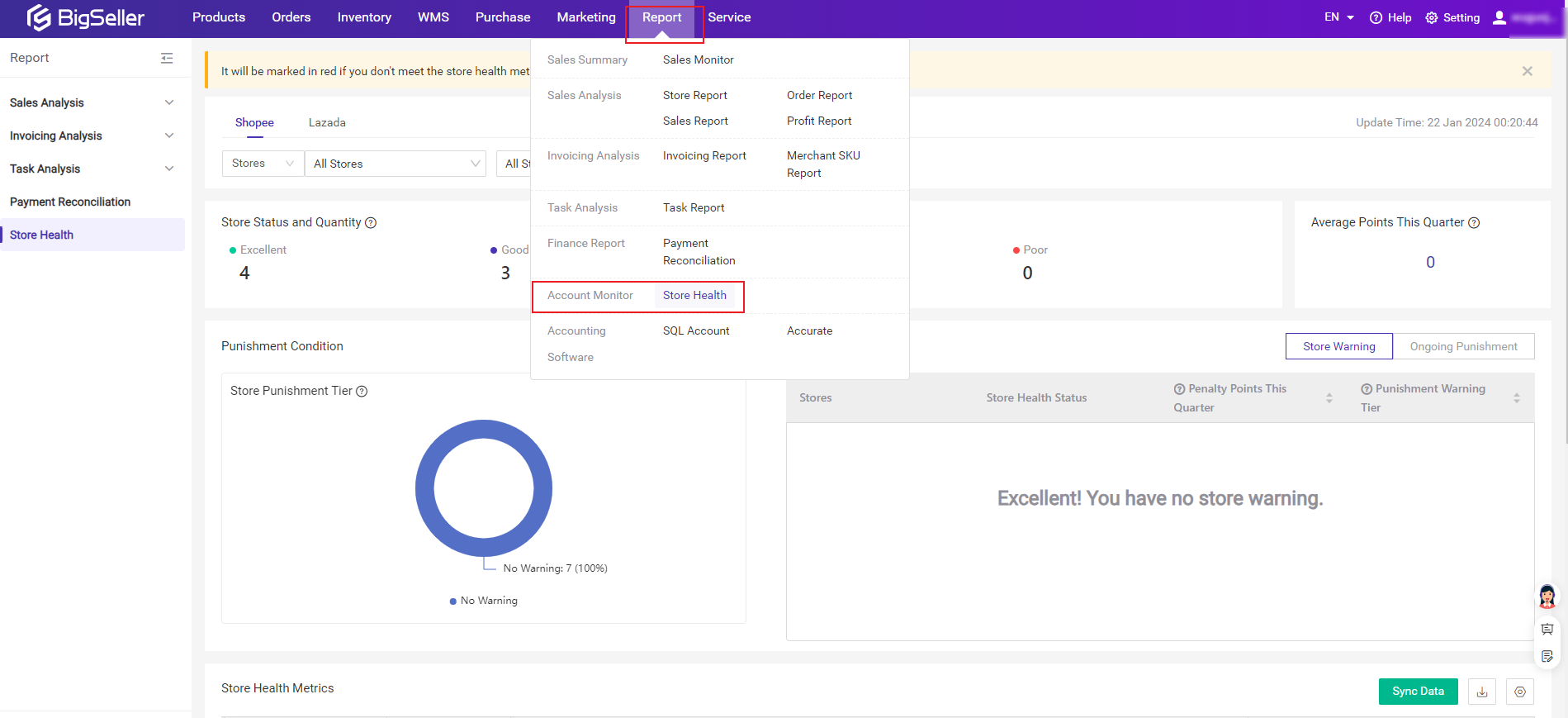Viewport: 1568px width, 718px height.
Task: Dismiss the yellow notice banner
Action: pyautogui.click(x=1527, y=71)
